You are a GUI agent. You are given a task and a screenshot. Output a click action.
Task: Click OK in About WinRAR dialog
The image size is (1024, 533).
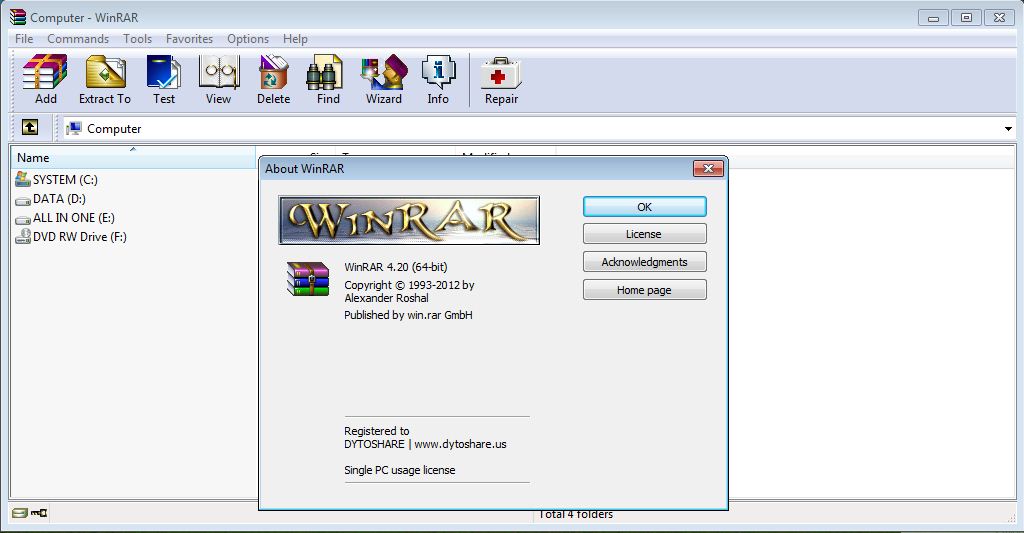click(x=645, y=206)
